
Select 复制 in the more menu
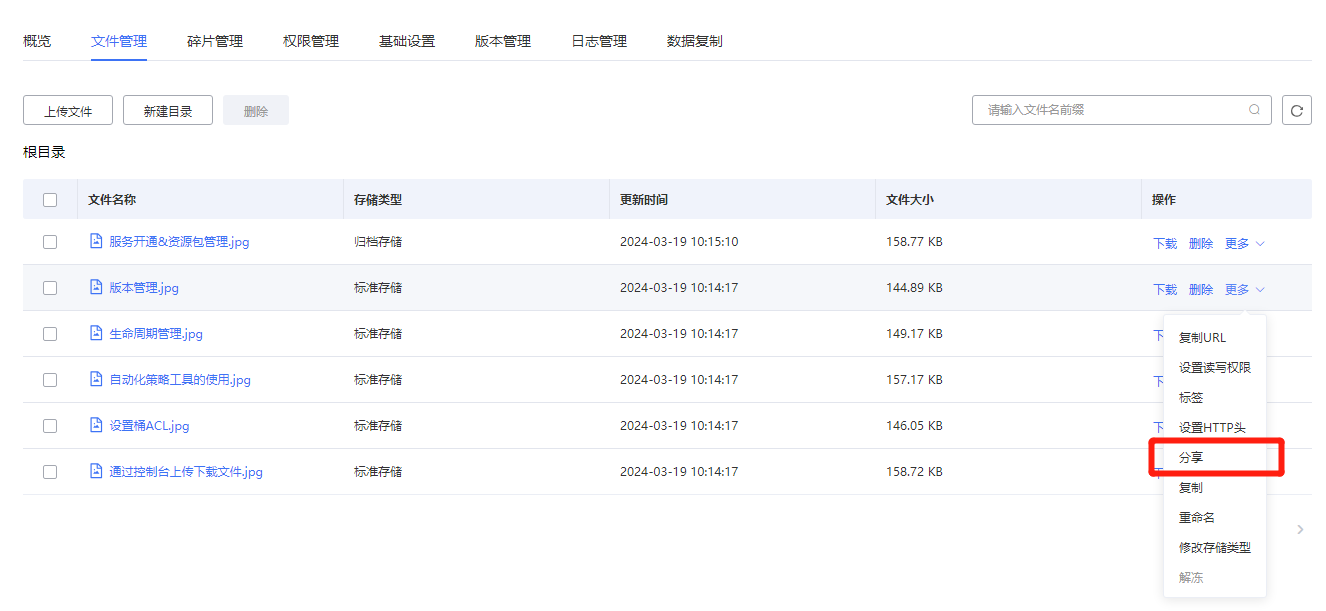click(1215, 488)
